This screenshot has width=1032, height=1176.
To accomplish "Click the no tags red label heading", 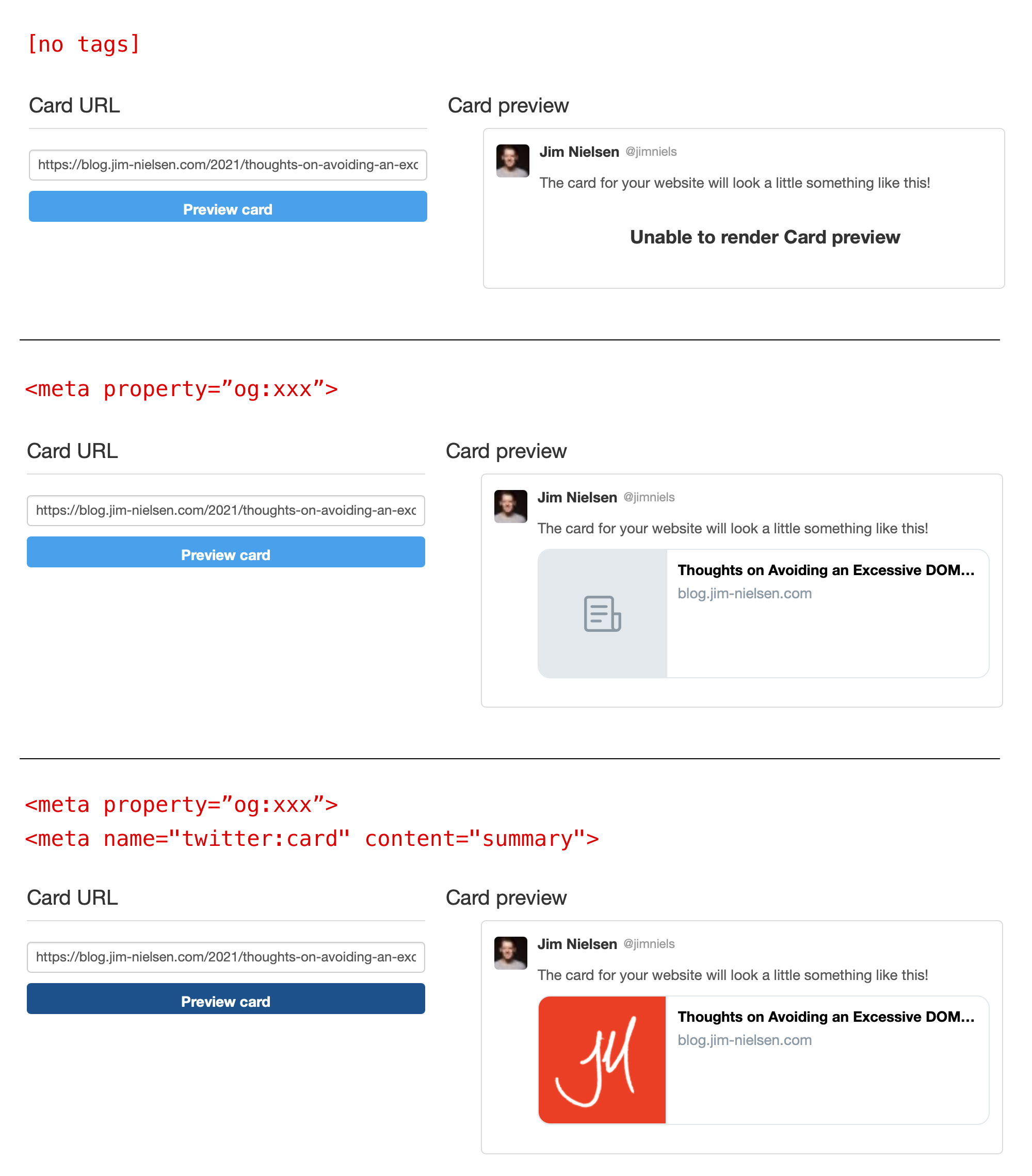I will [84, 43].
